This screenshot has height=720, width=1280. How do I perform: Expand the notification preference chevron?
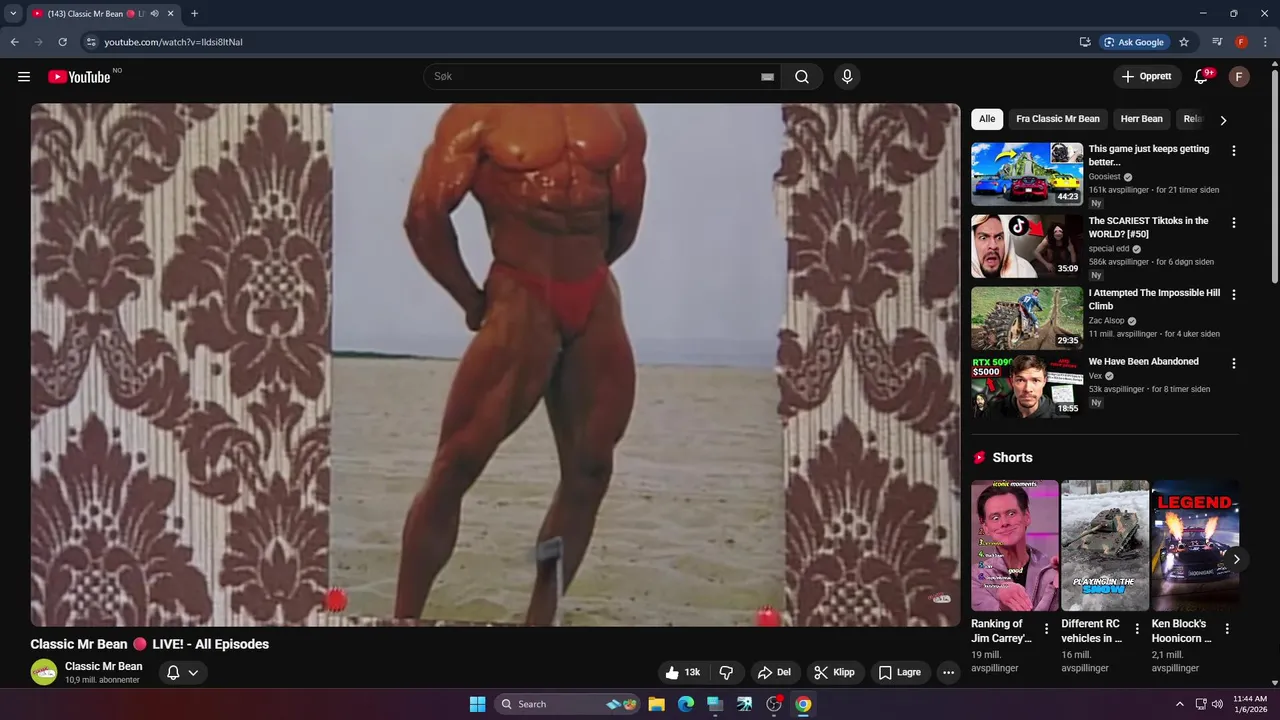(x=193, y=672)
